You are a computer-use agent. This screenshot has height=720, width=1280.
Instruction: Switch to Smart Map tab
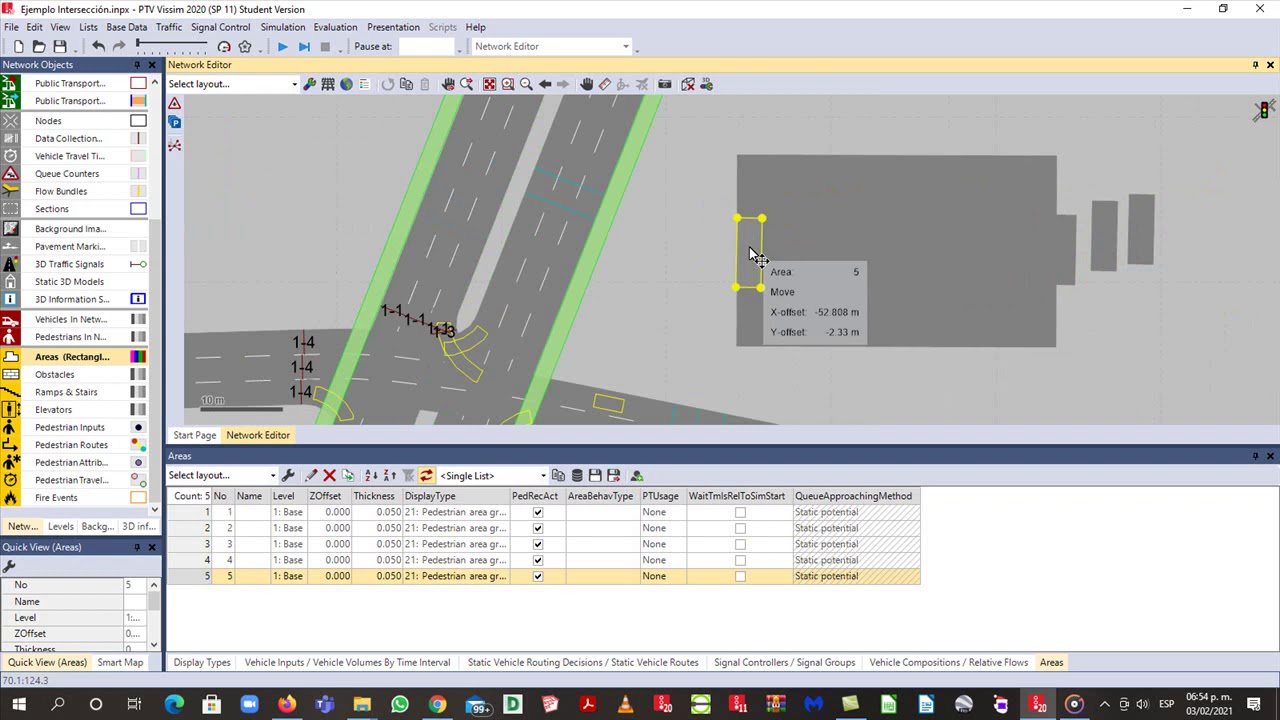(x=120, y=662)
